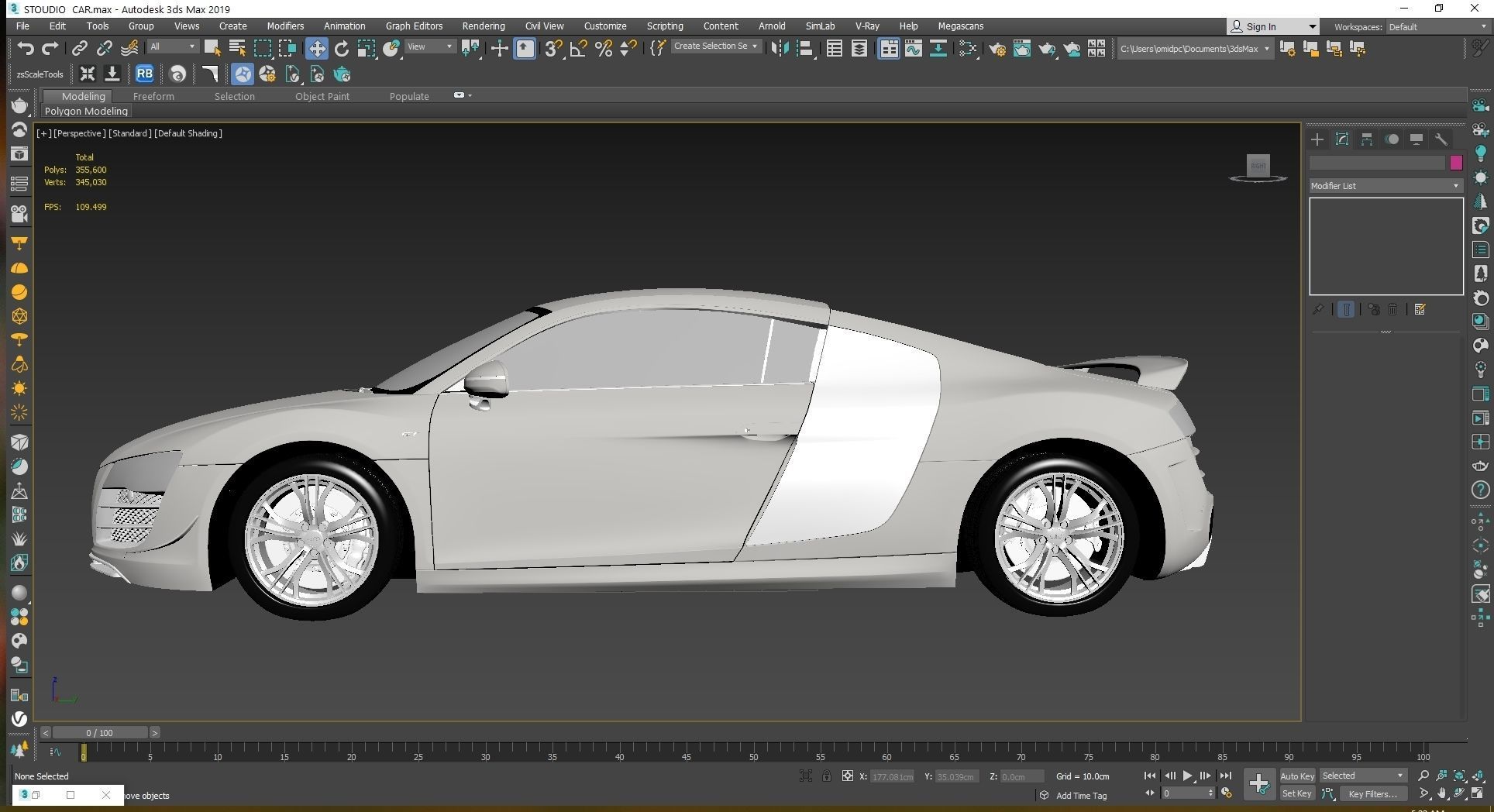Open the Modifiers menu

[x=285, y=26]
